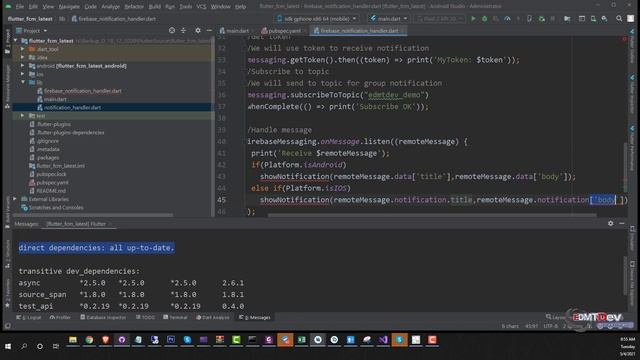The image size is (640, 360).
Task: Expand the test folder
Action: 23,116
